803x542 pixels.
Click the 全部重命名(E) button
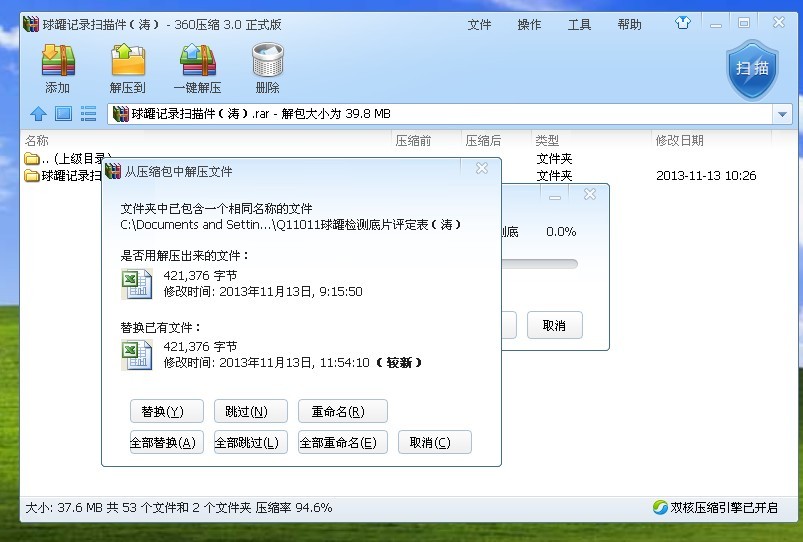tap(343, 442)
